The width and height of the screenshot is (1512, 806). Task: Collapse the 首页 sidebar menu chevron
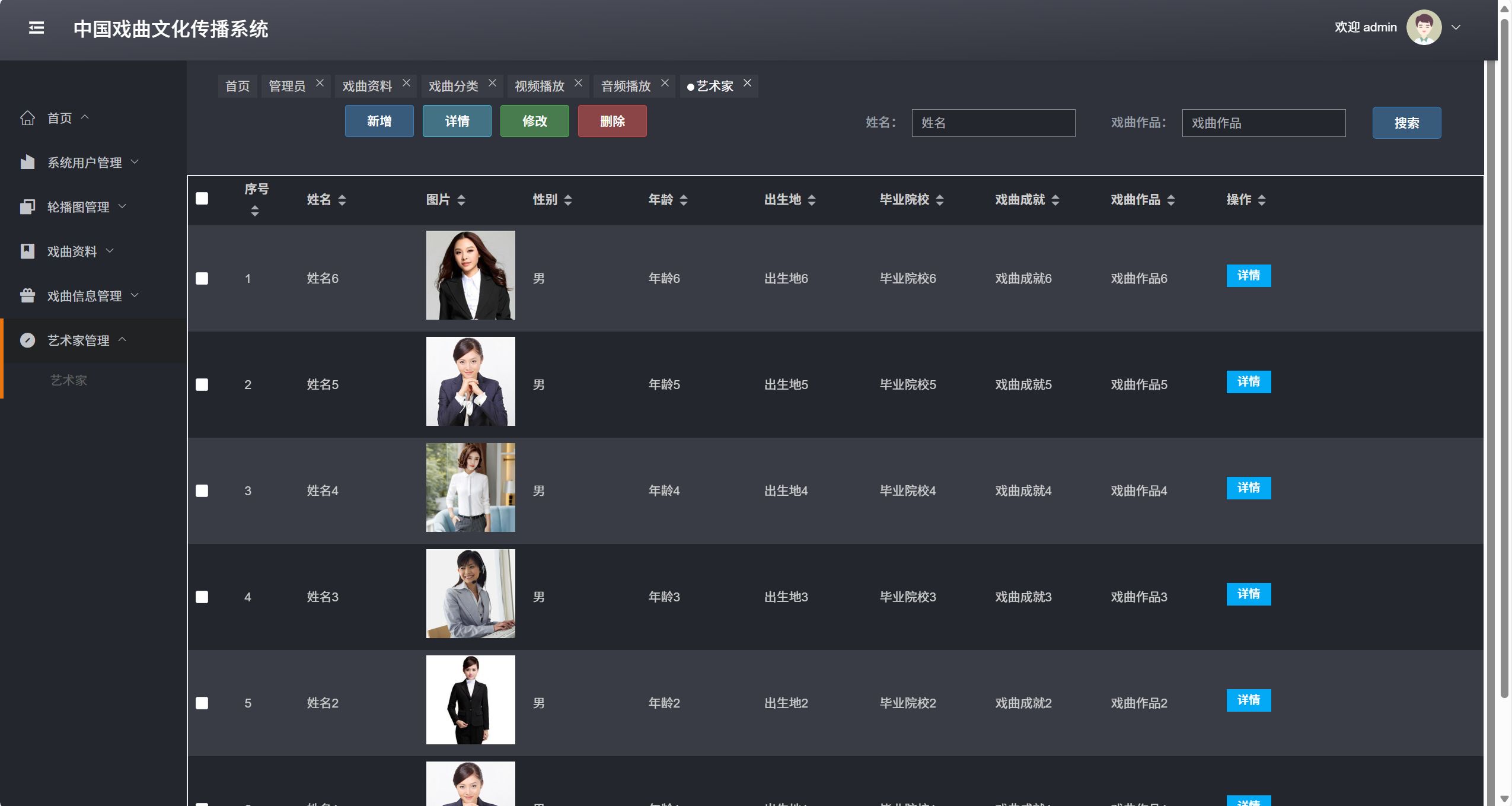click(85, 117)
